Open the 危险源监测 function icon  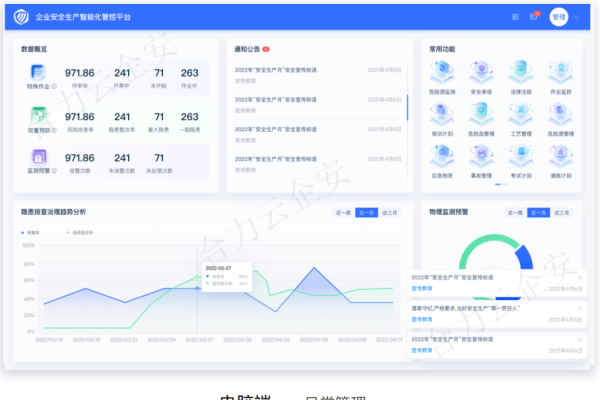click(x=442, y=72)
